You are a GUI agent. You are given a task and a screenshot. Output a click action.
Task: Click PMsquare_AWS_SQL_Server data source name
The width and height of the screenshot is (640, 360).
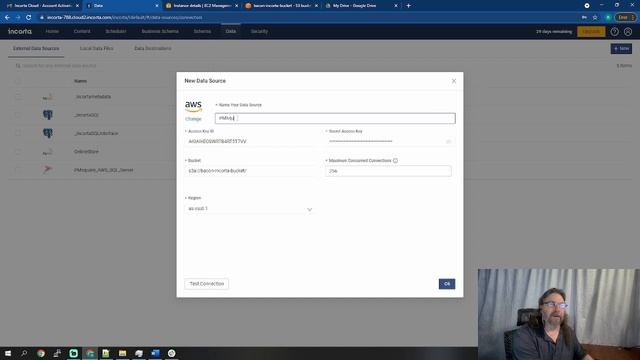click(104, 170)
